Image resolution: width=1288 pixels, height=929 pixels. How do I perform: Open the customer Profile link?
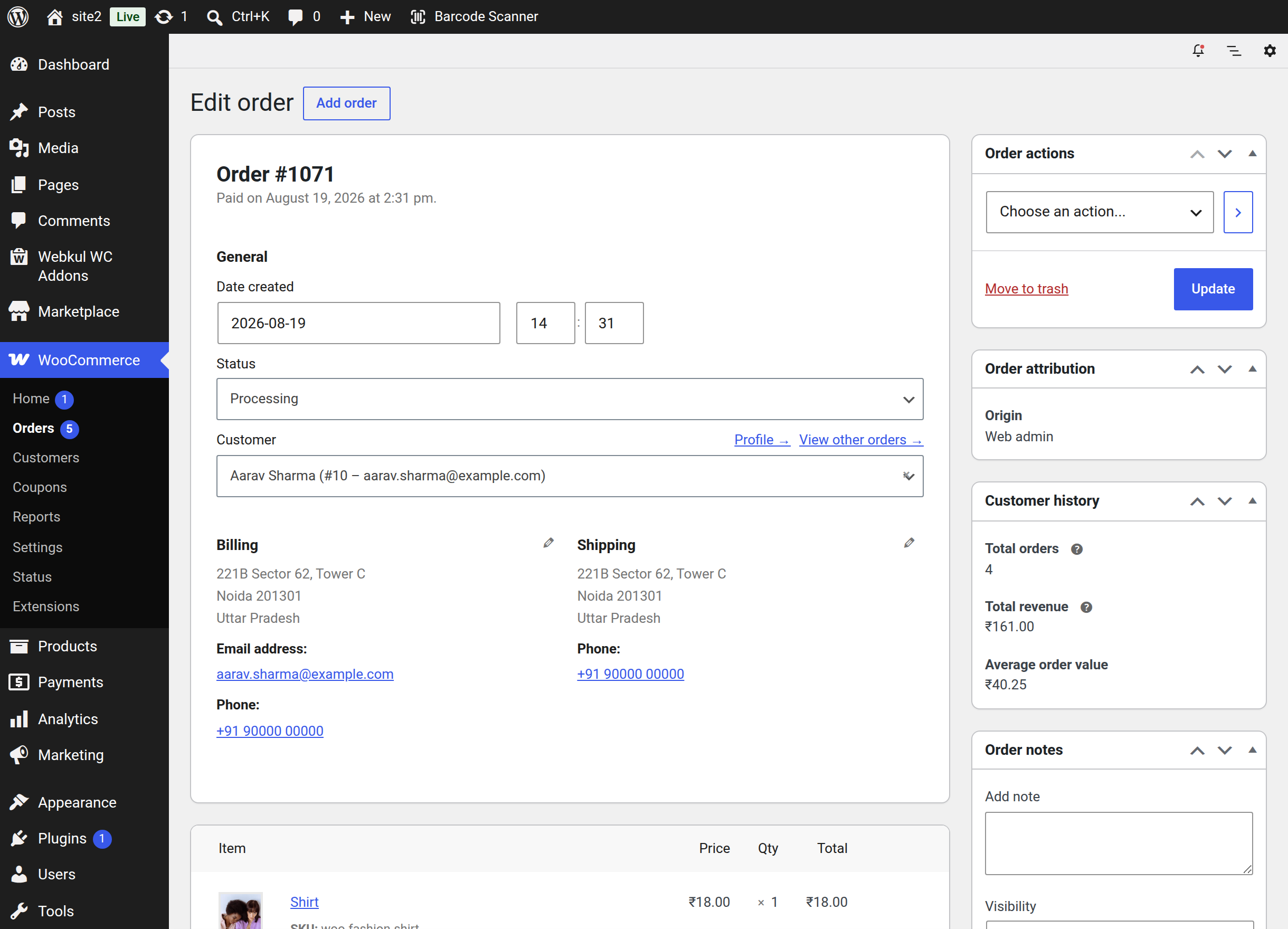tap(762, 440)
